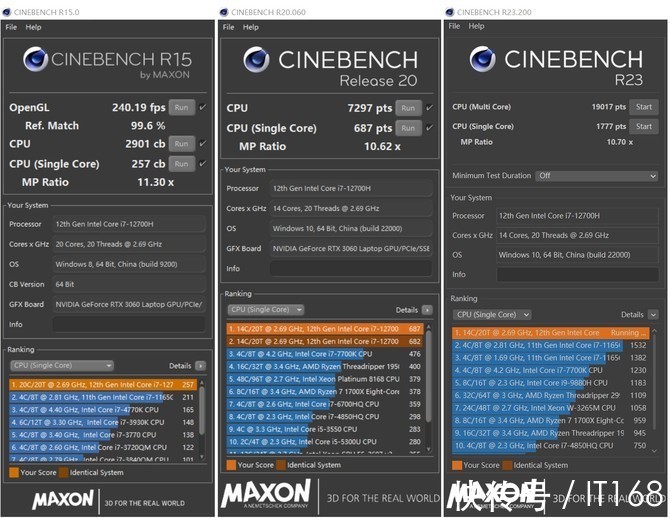Click the Info input field in R20
This screenshot has width=670, height=518.
351,268
